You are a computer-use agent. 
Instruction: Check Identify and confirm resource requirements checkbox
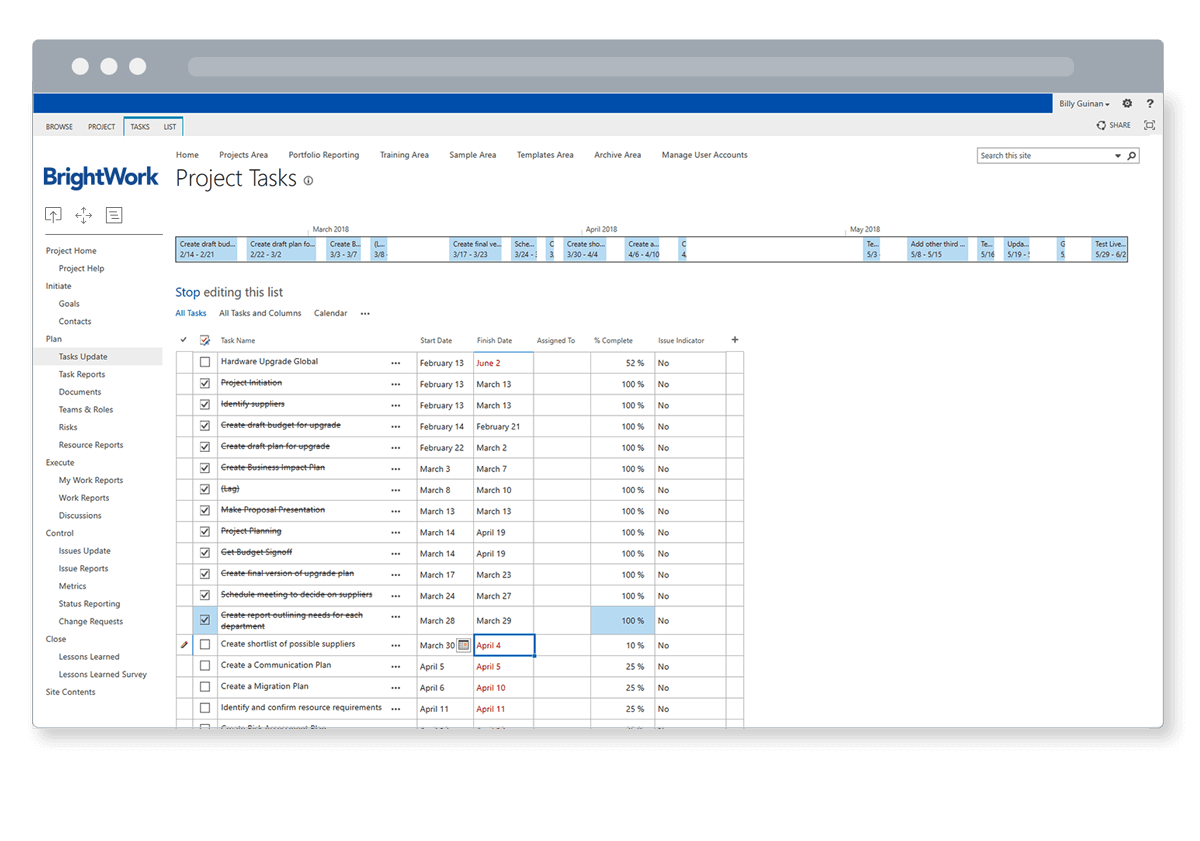[x=205, y=708]
